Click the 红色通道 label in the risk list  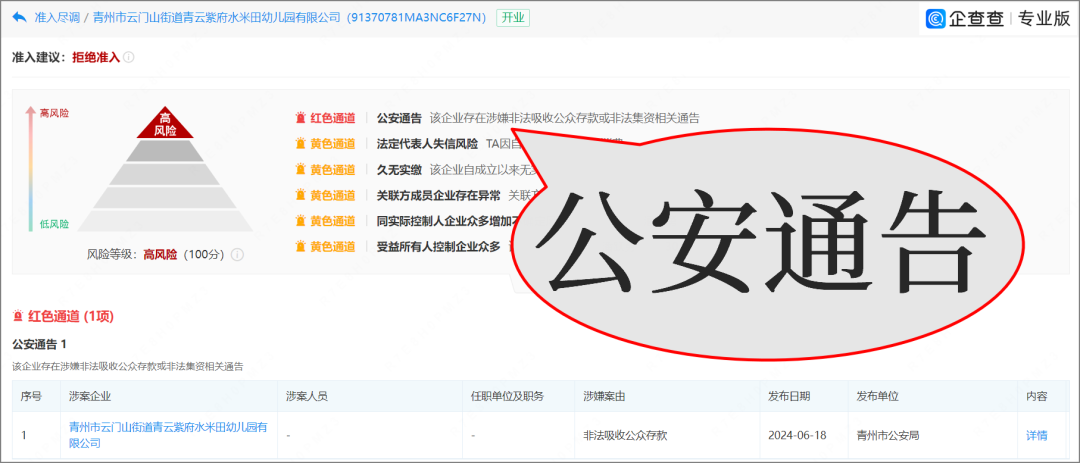[333, 118]
